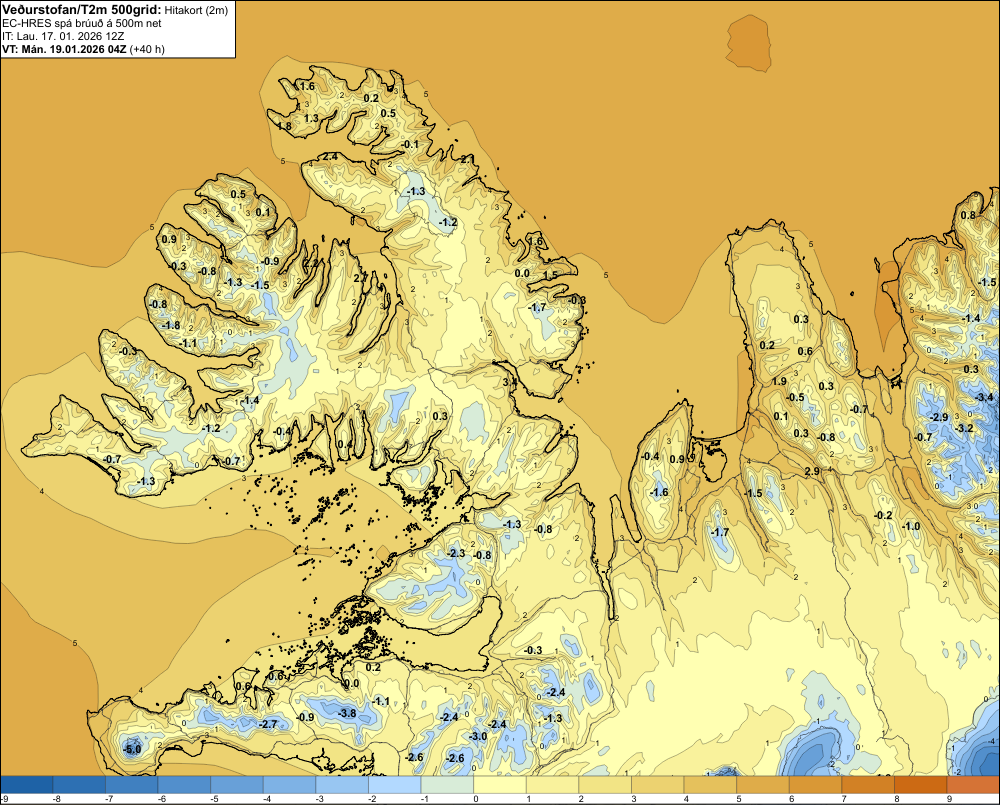Viewport: 1000px width, 805px height.
Task: Click the -0.2 temperature value
Action: click(883, 515)
